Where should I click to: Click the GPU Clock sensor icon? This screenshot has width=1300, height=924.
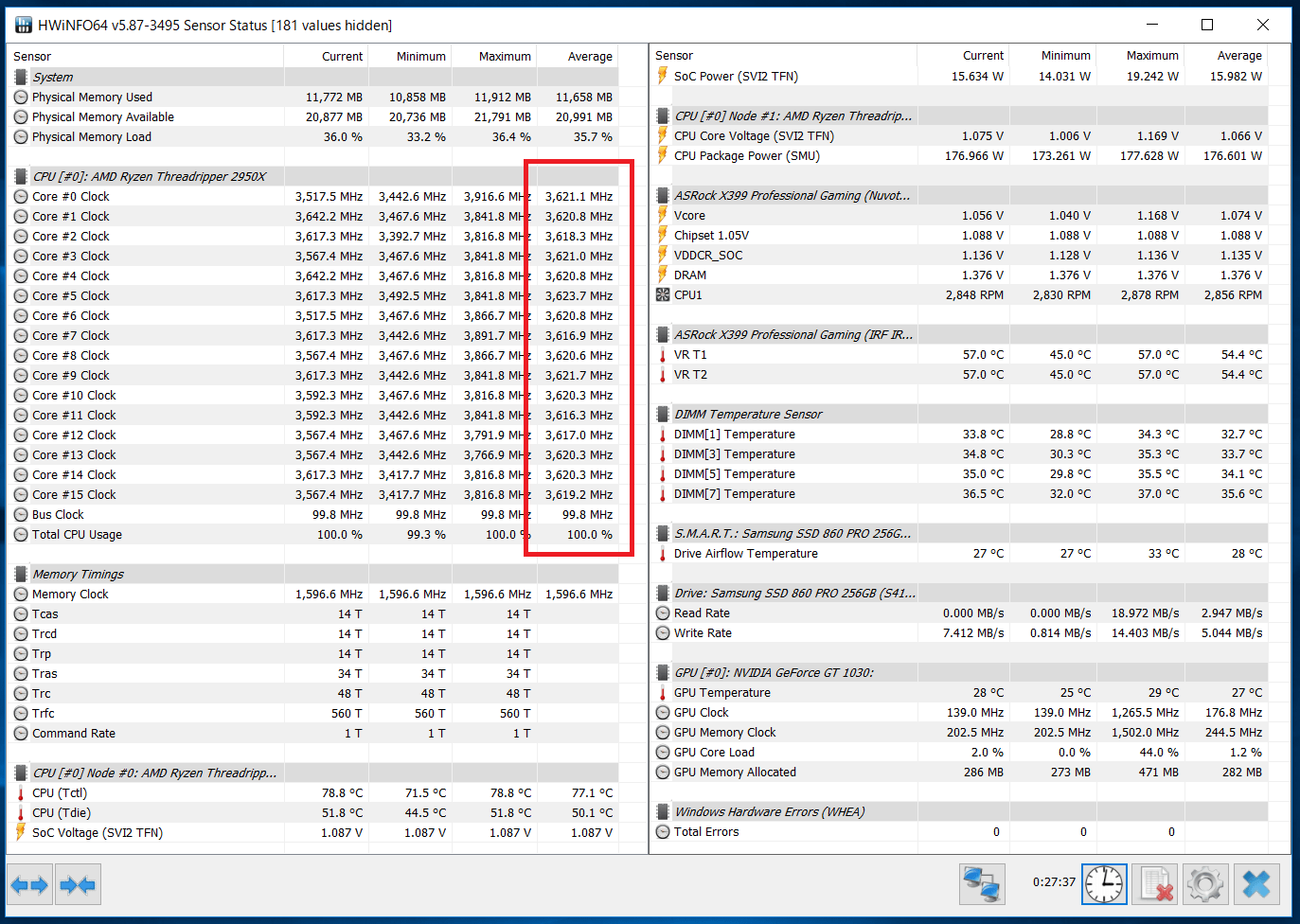663,712
